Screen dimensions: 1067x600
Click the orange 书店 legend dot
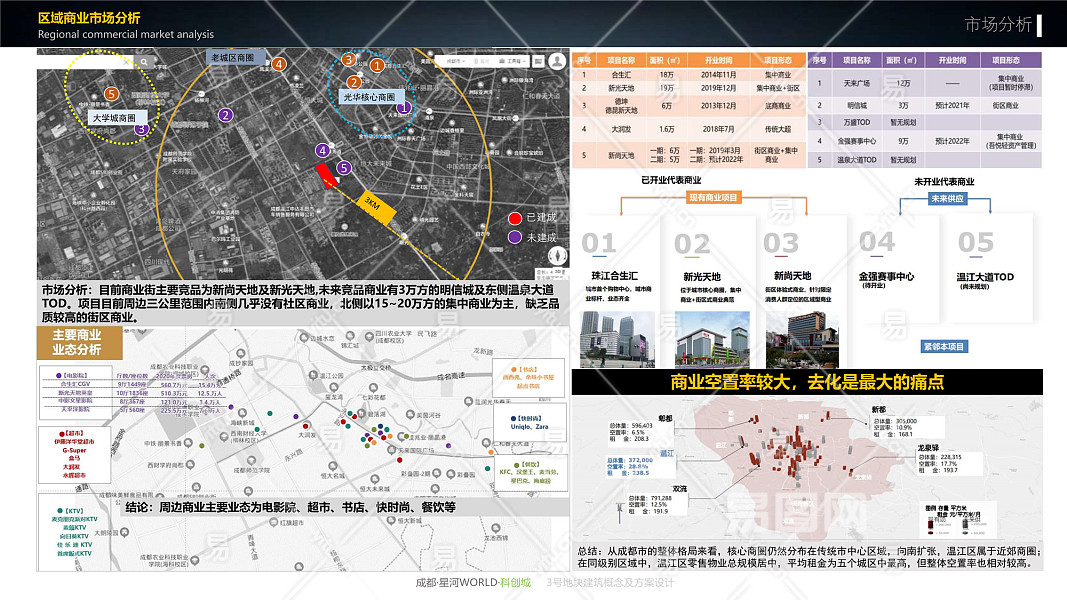513,369
